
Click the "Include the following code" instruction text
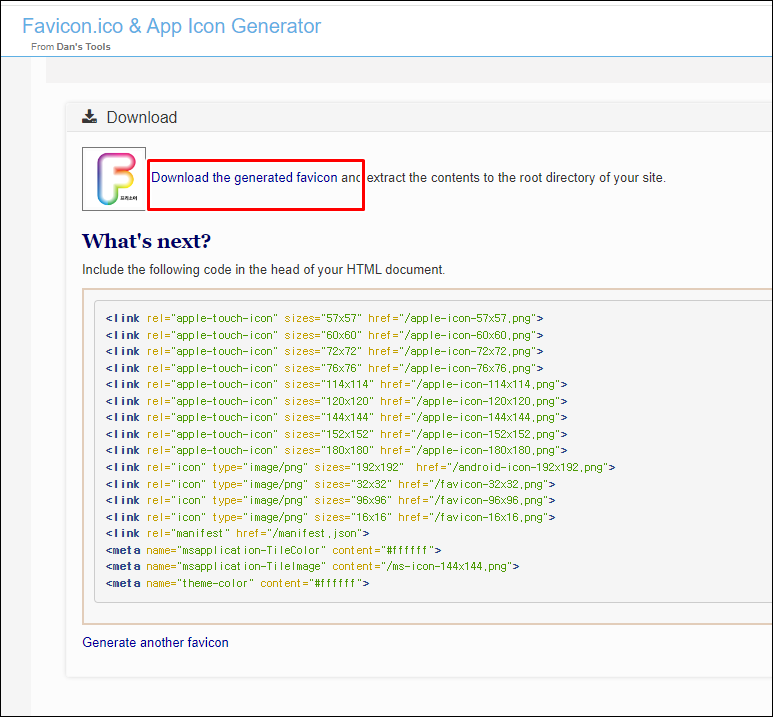pyautogui.click(x=263, y=270)
